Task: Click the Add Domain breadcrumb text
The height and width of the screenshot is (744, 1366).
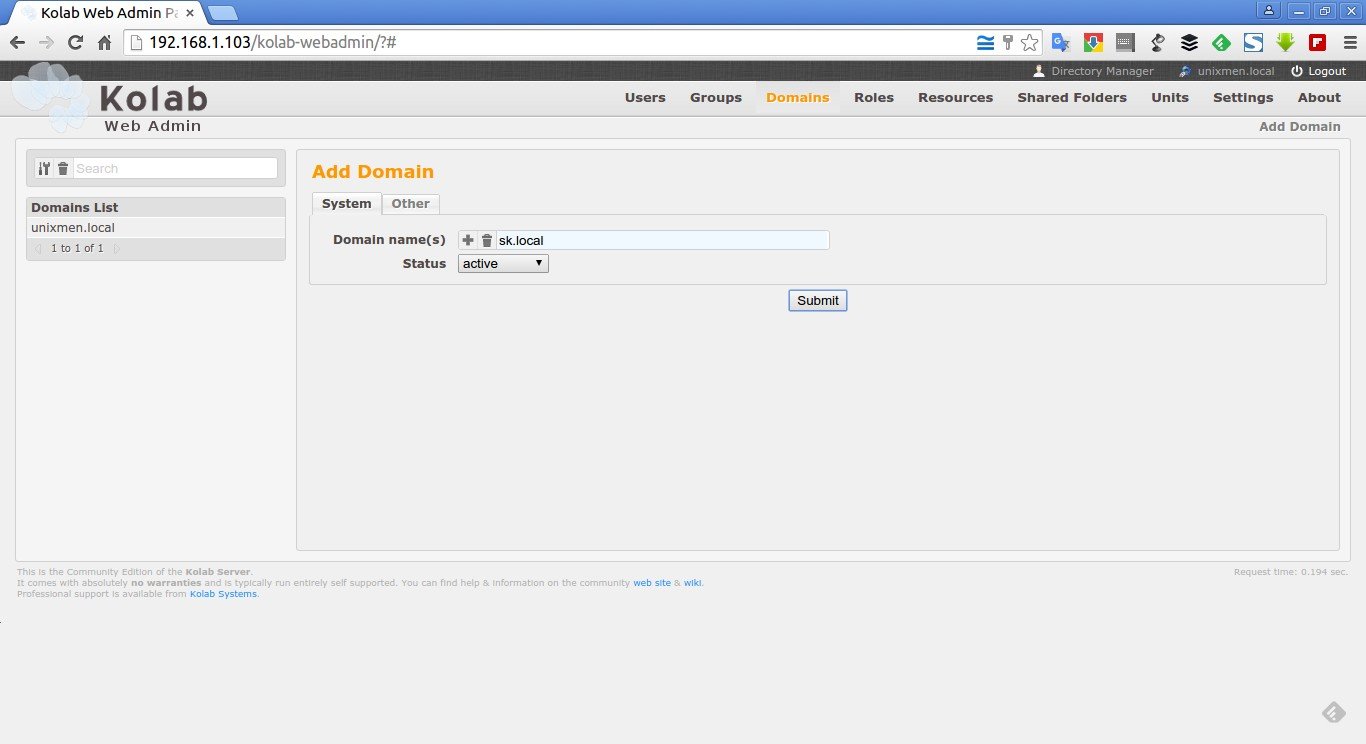Action: pyautogui.click(x=1299, y=127)
